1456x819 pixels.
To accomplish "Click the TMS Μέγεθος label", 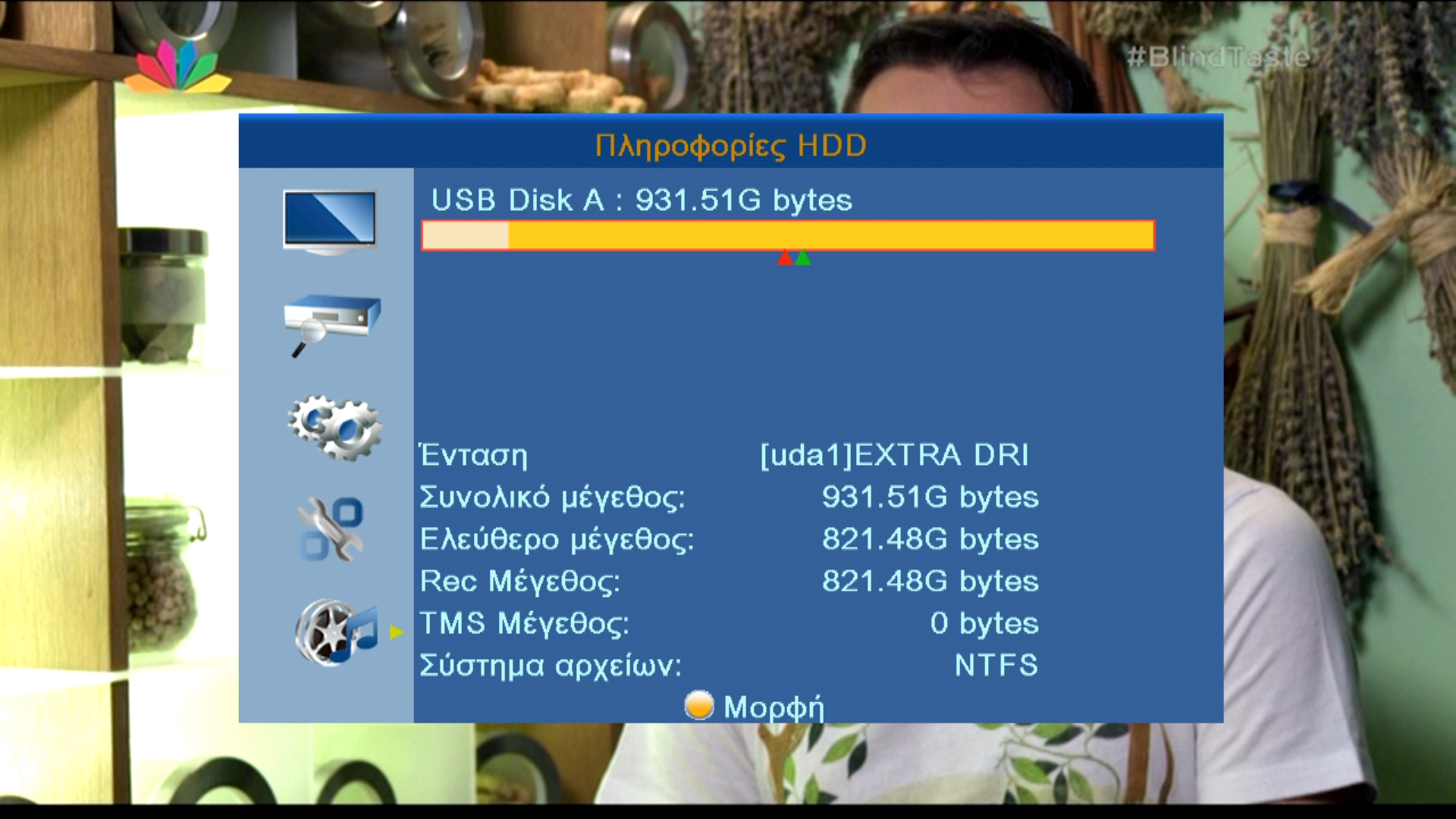I will [x=525, y=623].
